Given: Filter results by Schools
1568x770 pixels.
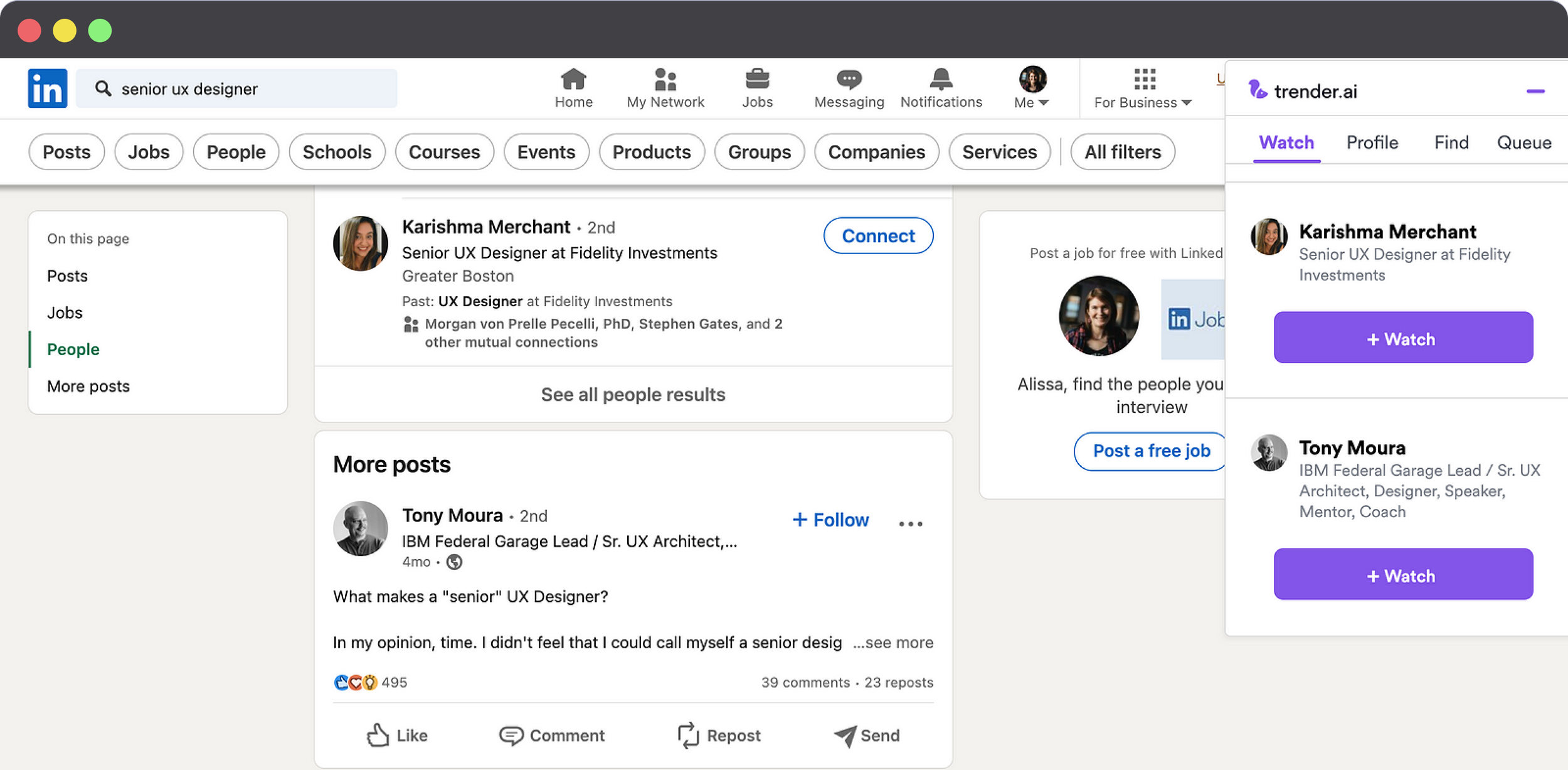Looking at the screenshot, I should click(337, 152).
